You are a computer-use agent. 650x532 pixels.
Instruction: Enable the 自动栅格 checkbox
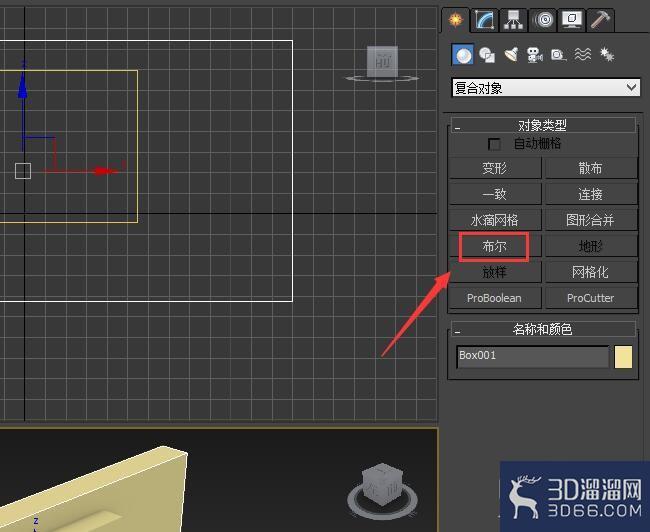click(x=494, y=144)
